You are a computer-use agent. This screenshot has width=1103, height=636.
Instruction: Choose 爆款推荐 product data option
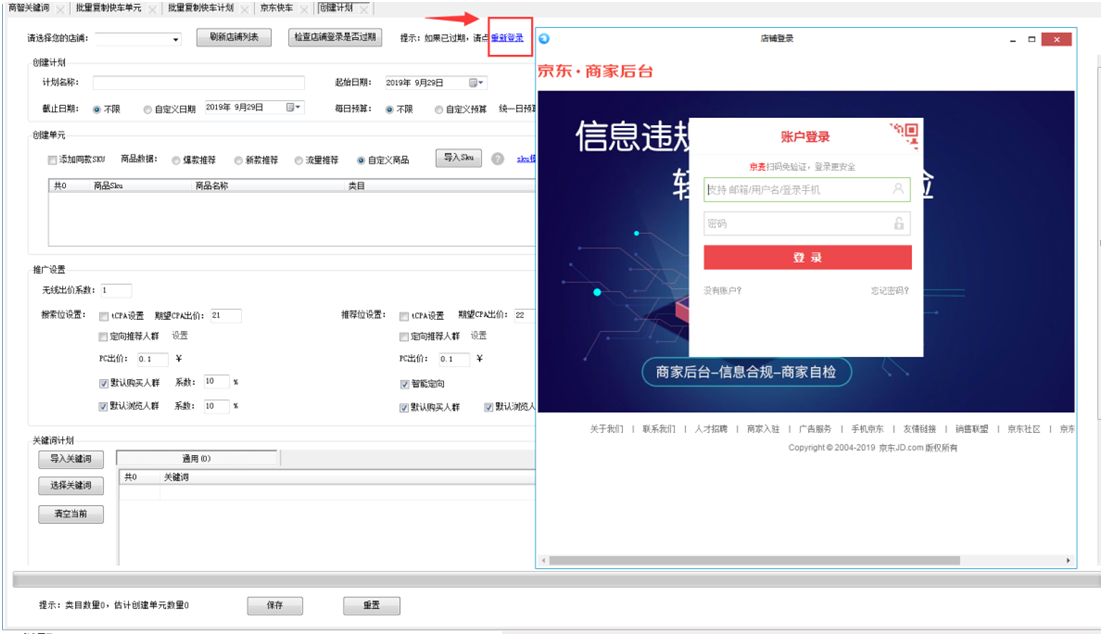point(176,160)
